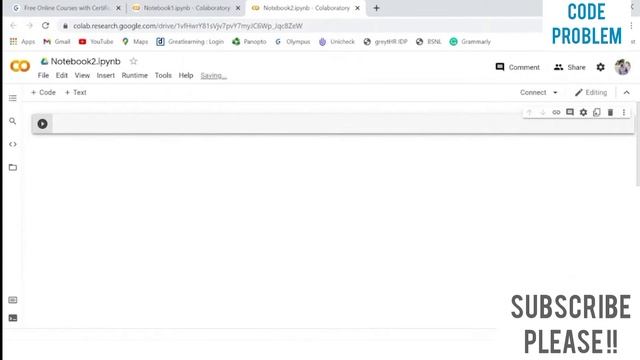Open the code snippets sidebar icon

tap(13, 144)
